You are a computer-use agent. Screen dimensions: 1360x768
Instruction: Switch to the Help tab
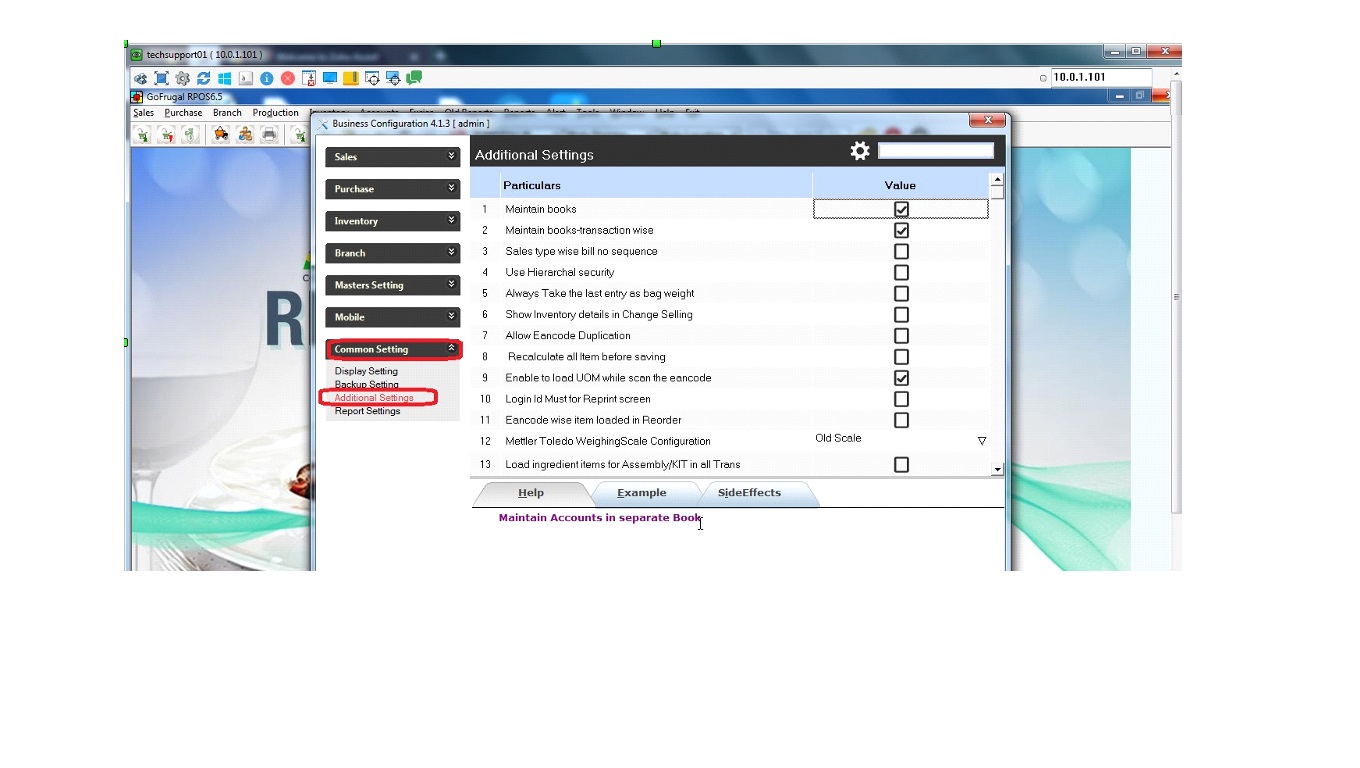(x=531, y=493)
